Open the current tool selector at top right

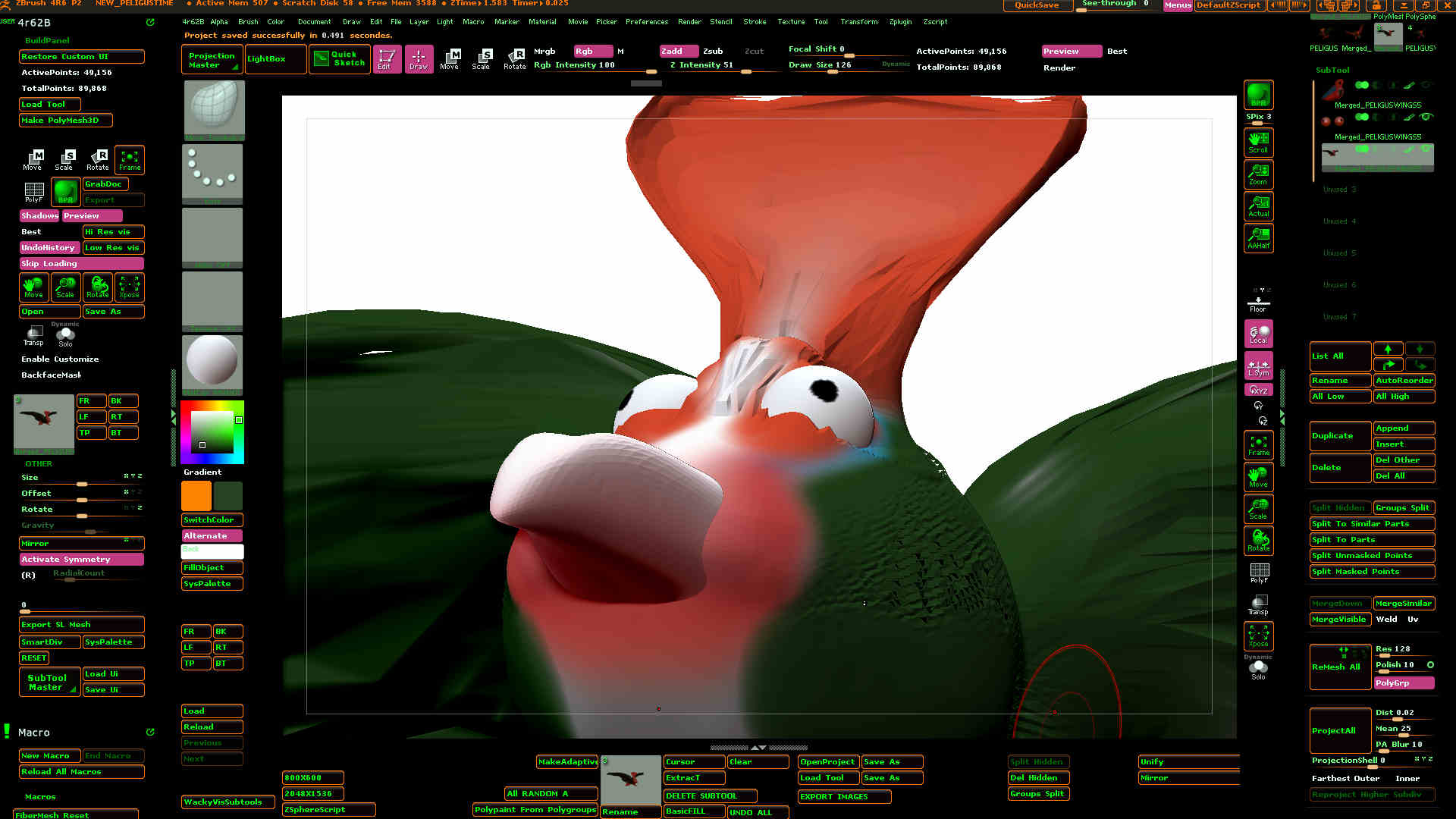[1388, 36]
